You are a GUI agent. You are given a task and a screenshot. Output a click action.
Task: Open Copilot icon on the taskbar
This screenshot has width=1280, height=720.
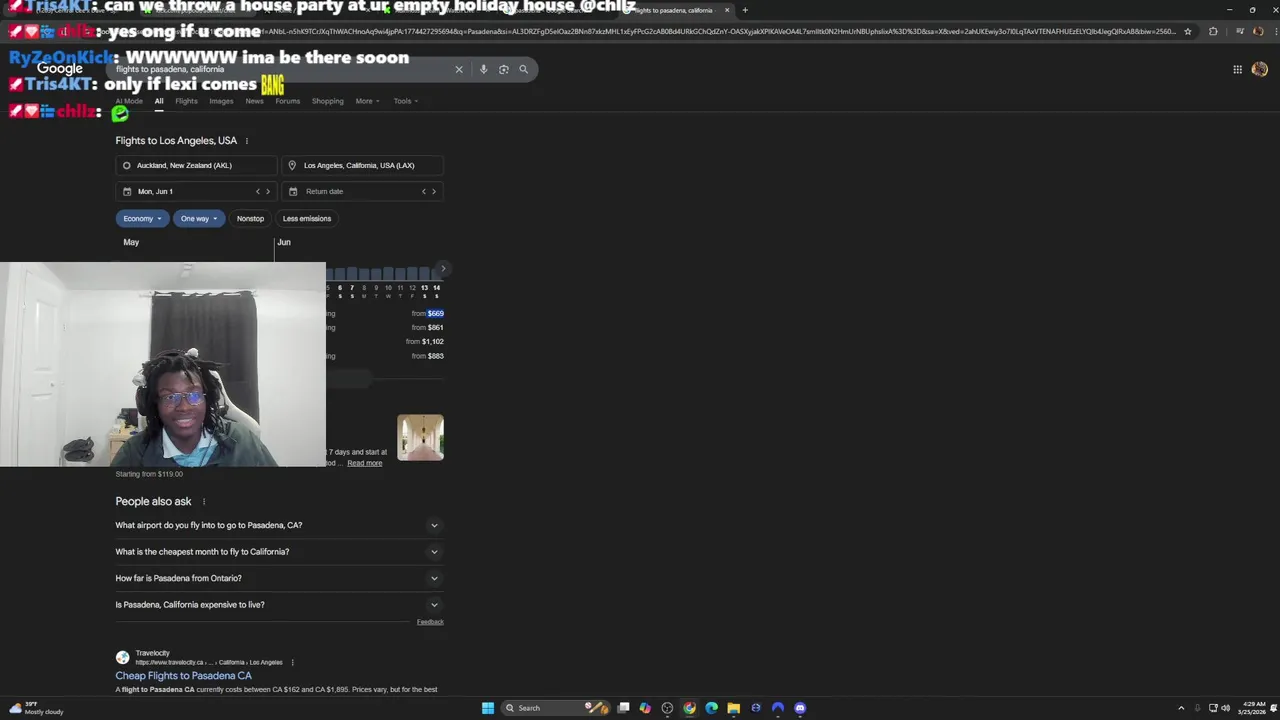coord(645,708)
